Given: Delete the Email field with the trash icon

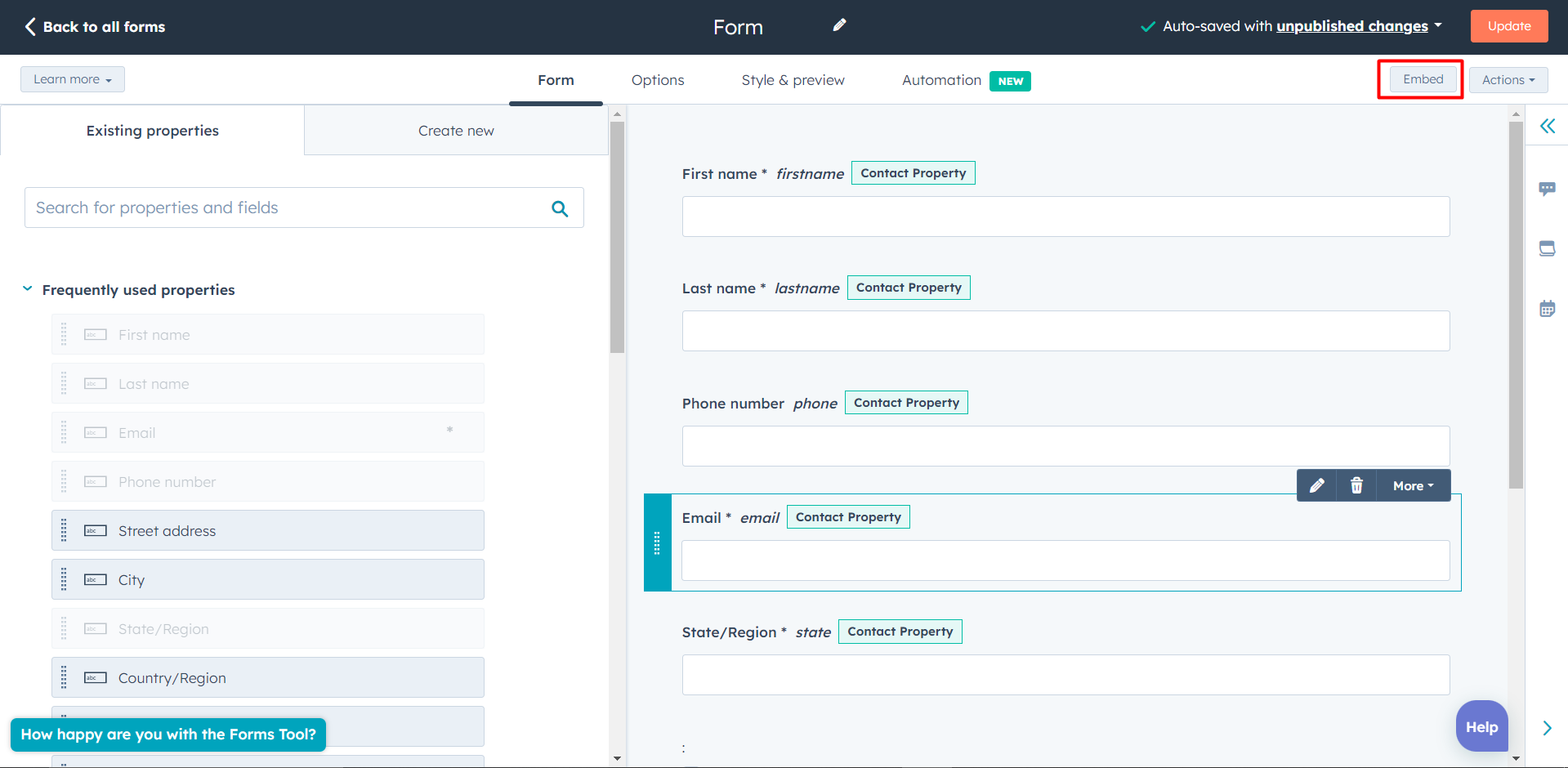Looking at the screenshot, I should [1356, 485].
